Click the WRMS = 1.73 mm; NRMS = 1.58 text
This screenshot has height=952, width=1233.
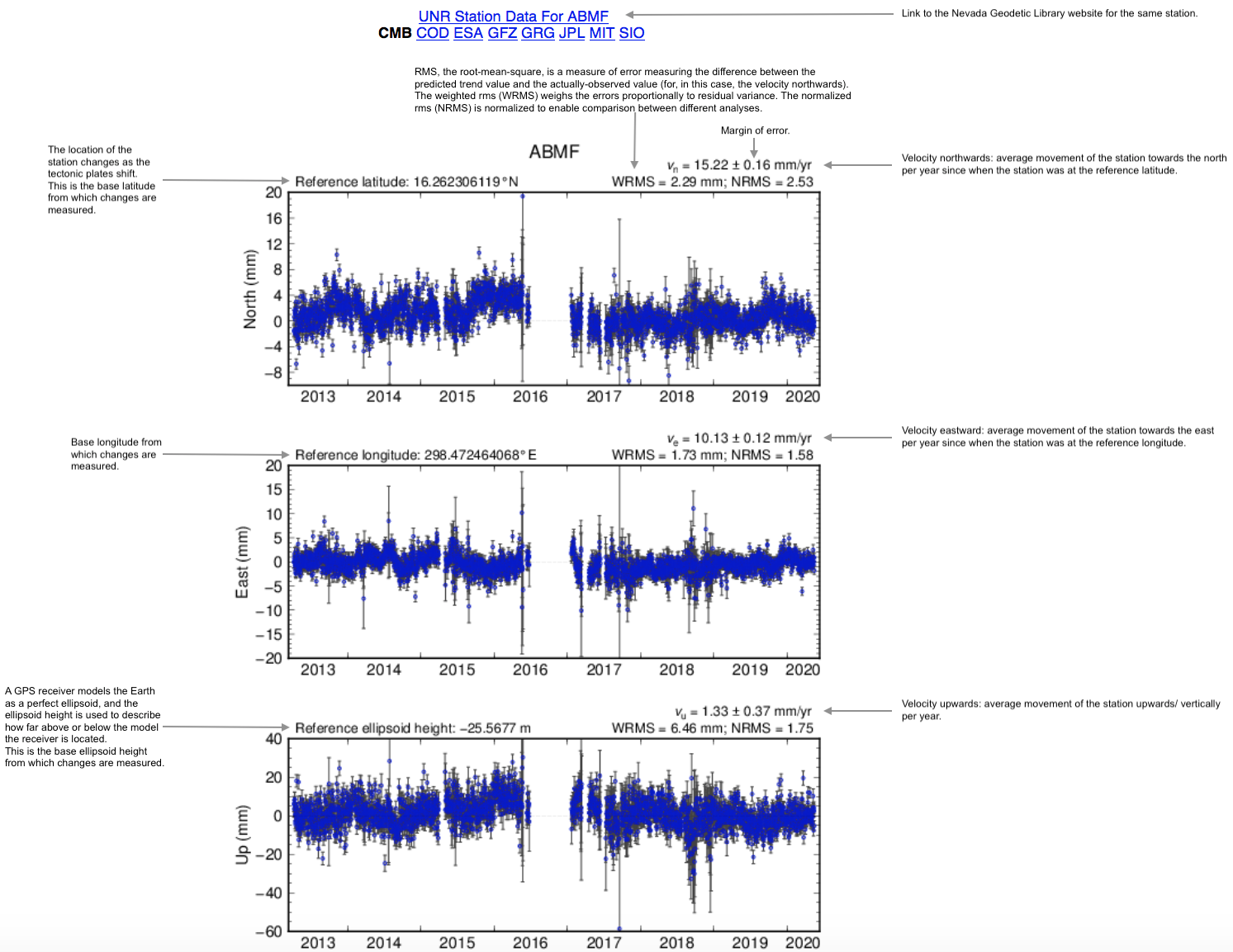[x=713, y=455]
